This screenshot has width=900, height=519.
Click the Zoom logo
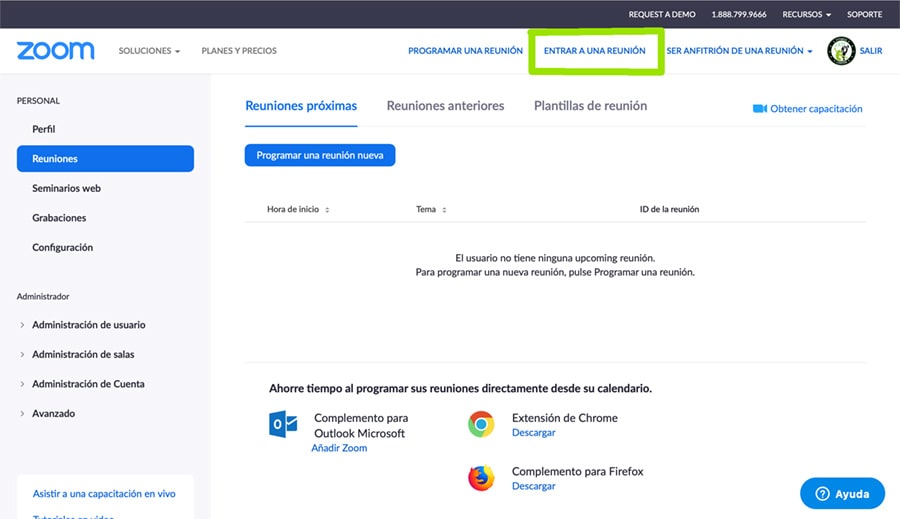(55, 51)
